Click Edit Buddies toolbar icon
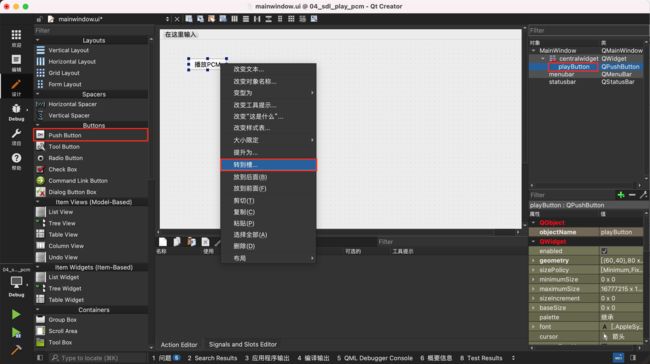Viewport: 650px width, 364px height. 211,19
